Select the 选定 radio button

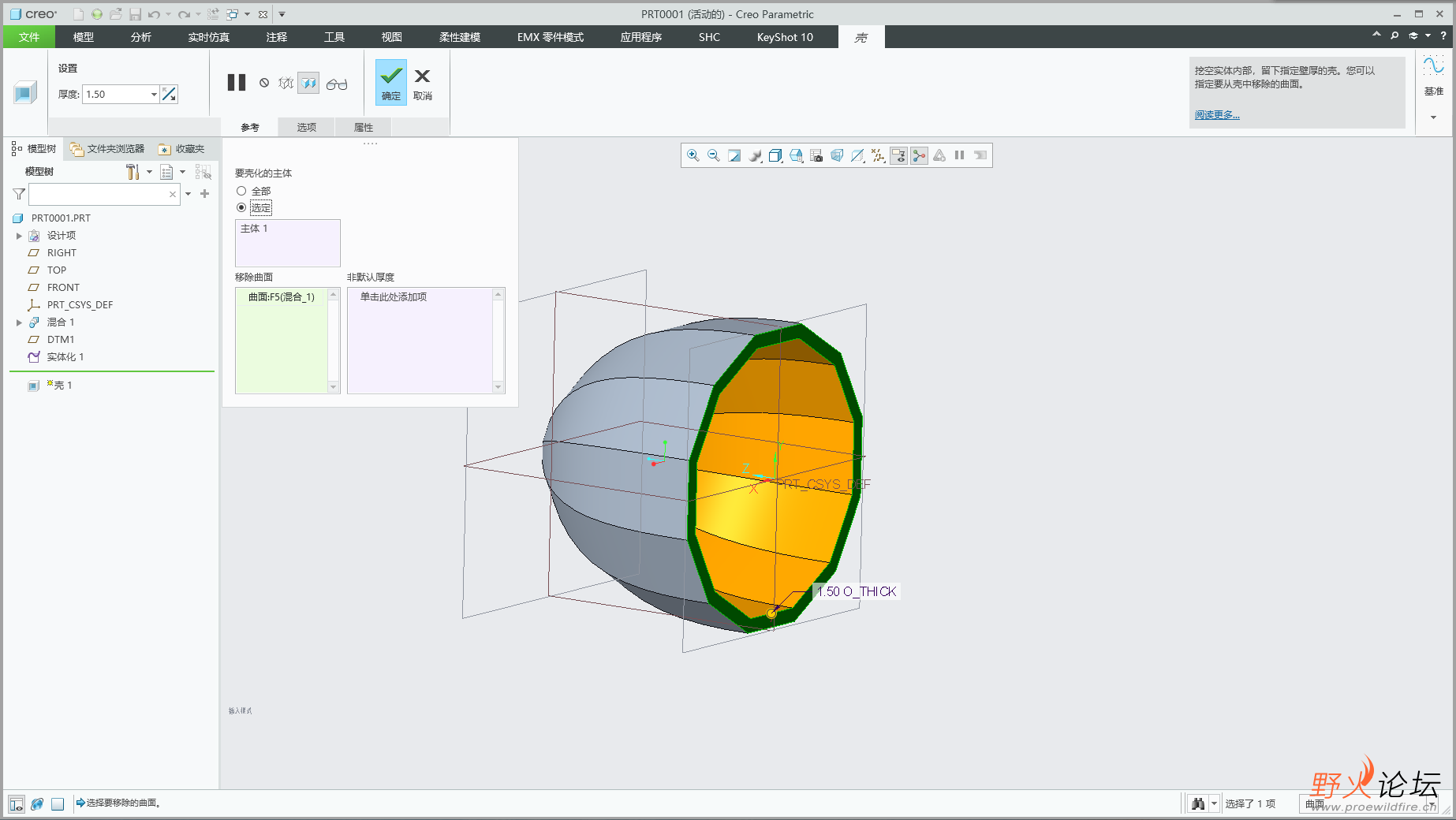pos(241,207)
